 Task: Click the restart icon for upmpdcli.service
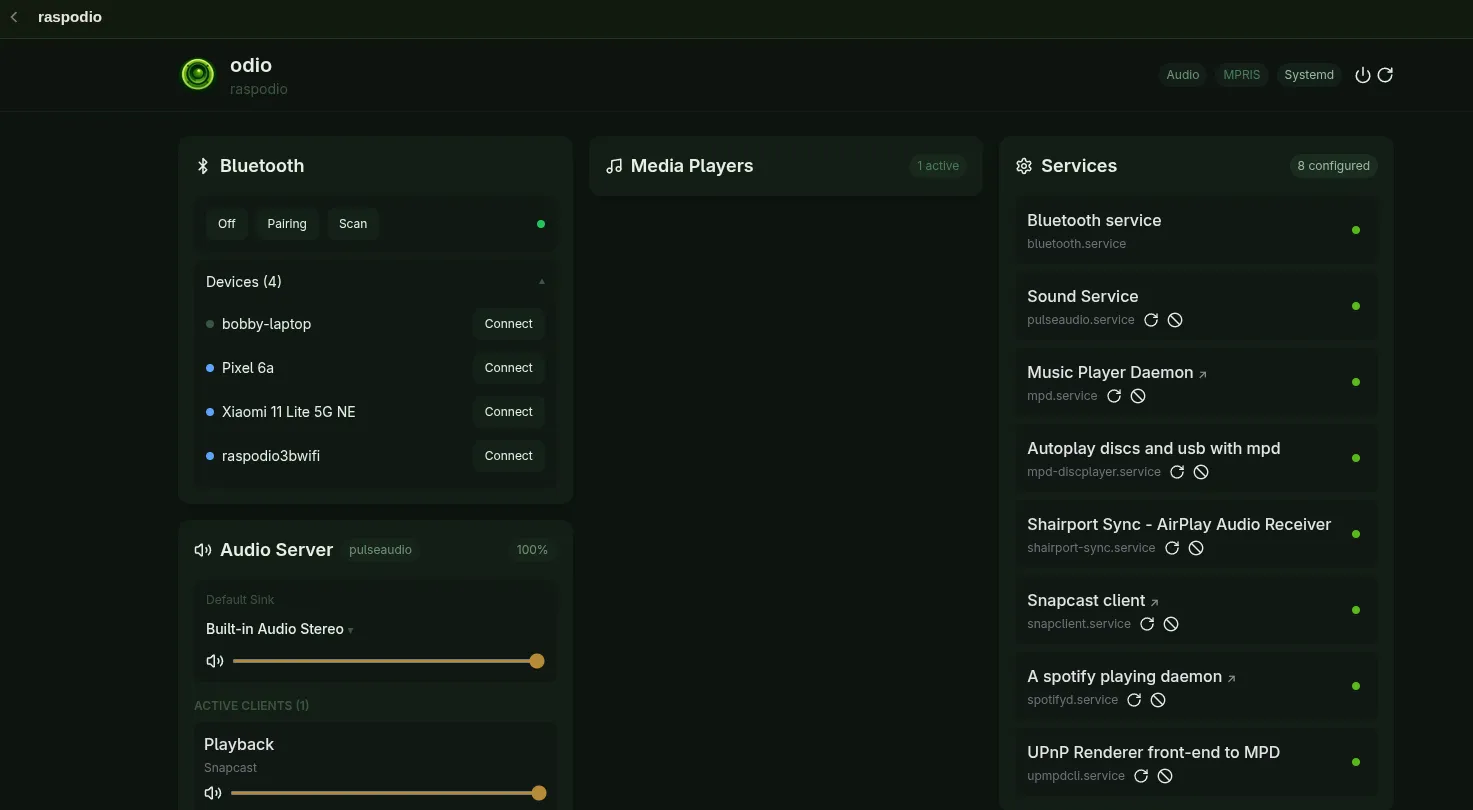(1141, 776)
